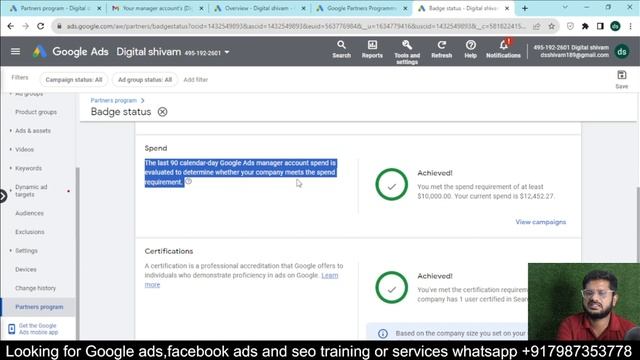Viewport: 640px width, 360px height.
Task: Open the account selector dropdown arrow
Action: 227,52
